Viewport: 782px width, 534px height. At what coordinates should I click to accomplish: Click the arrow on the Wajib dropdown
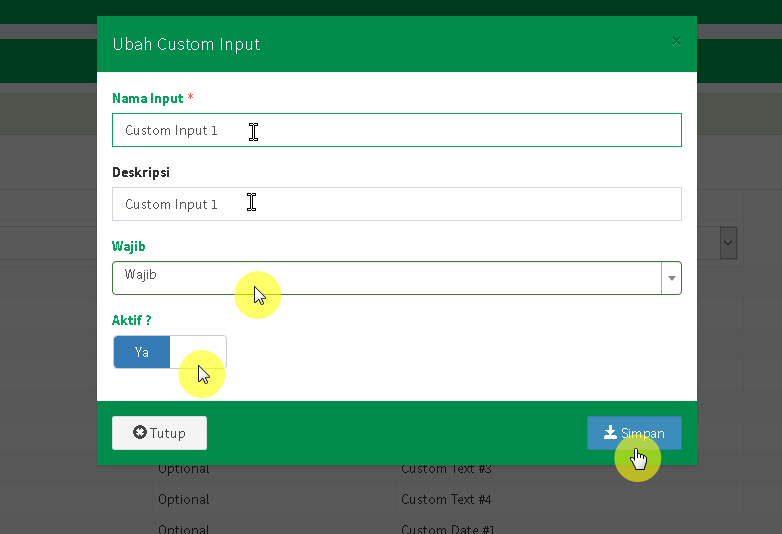coord(671,278)
